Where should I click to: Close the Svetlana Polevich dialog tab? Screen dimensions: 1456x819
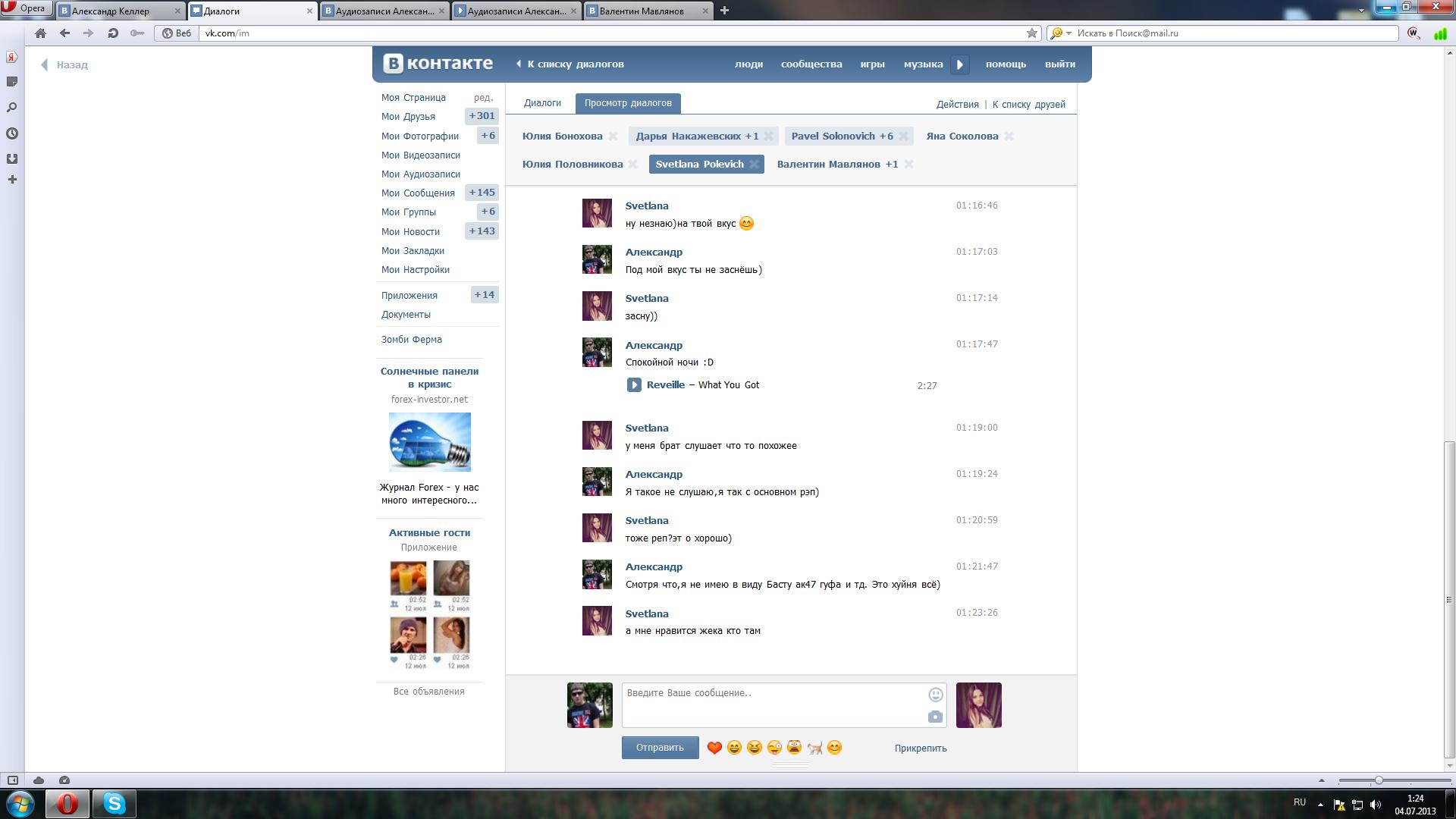(x=754, y=165)
